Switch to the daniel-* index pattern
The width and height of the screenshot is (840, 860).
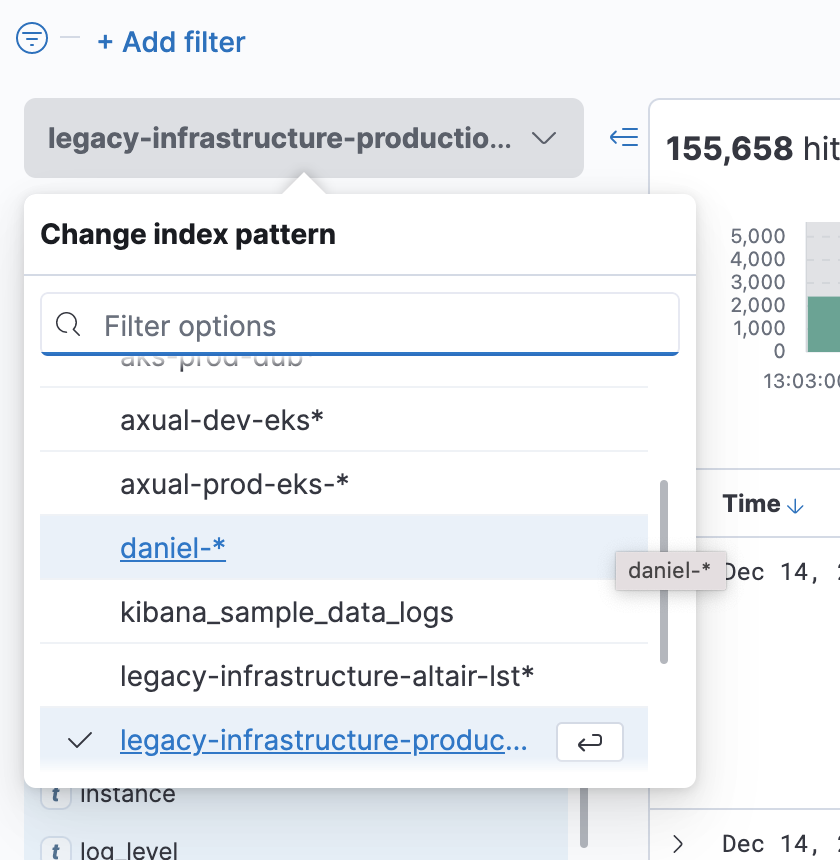point(173,548)
